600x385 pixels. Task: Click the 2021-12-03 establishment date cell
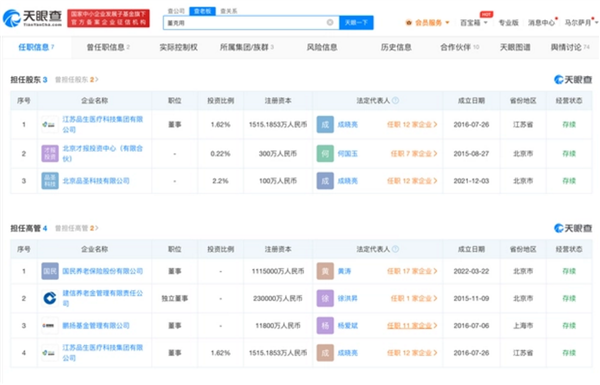[471, 181]
